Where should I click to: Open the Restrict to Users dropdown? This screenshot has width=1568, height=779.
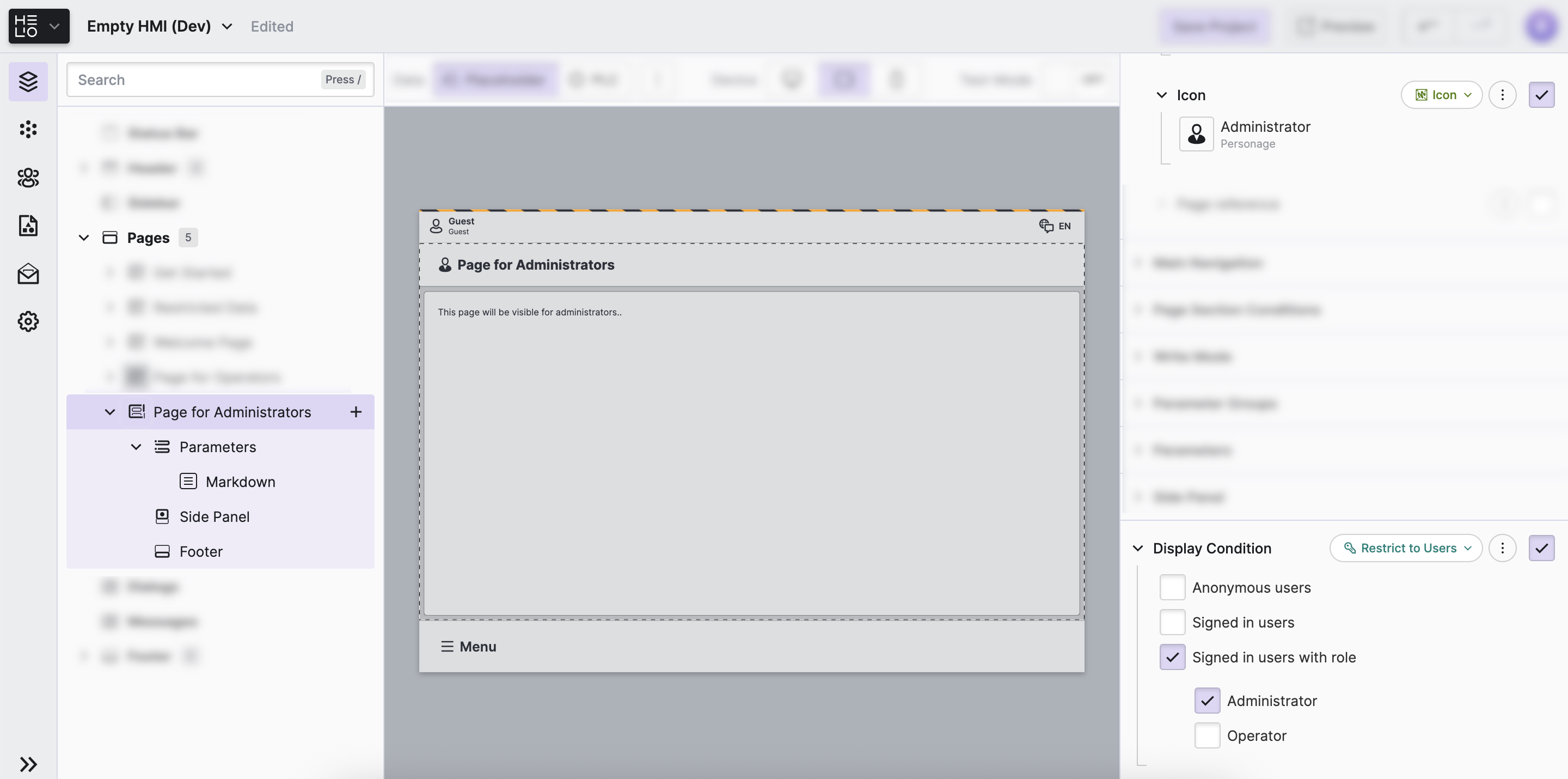pos(1405,547)
